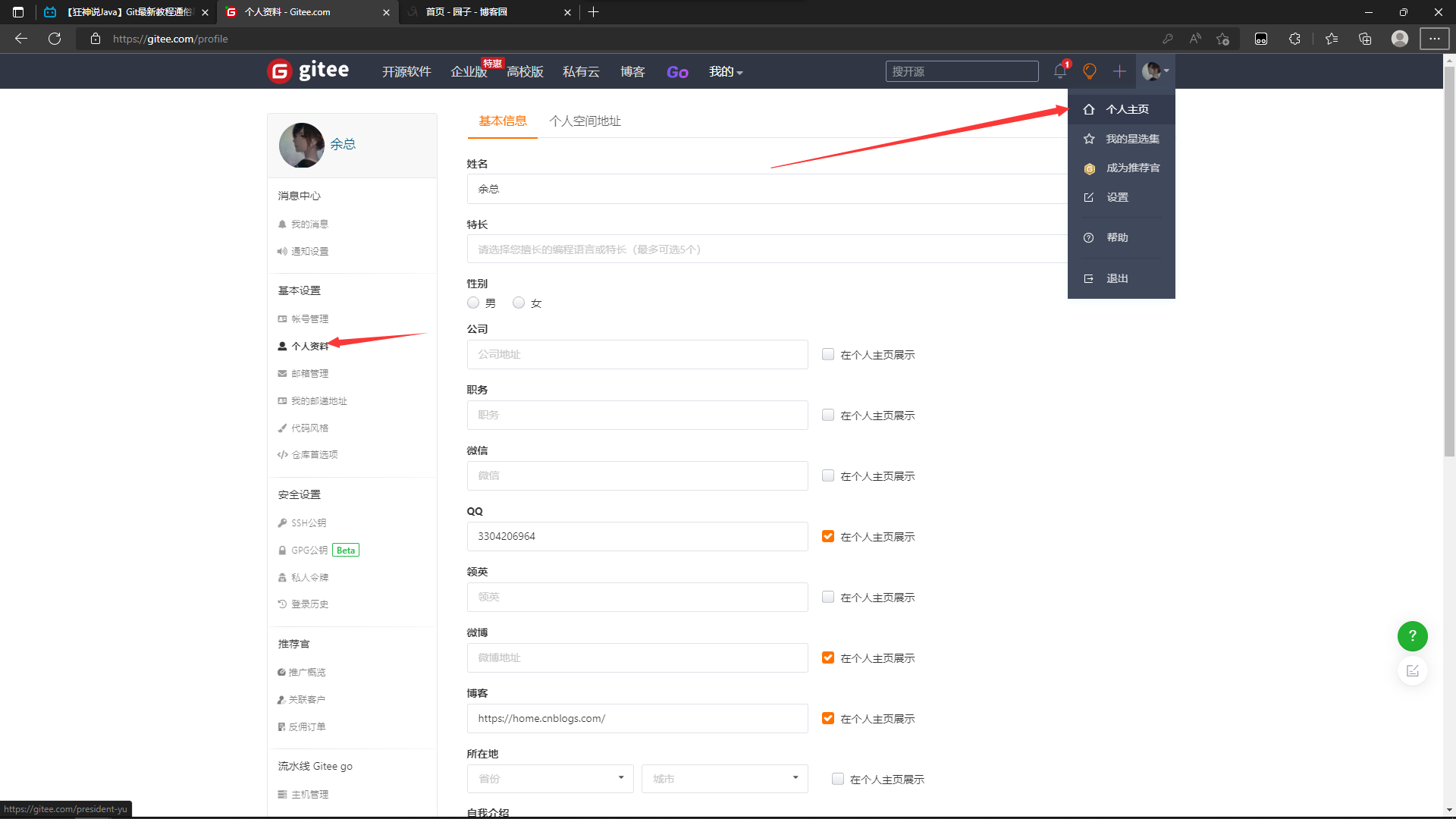1456x819 pixels.
Task: Open 邮箱管理 in sidebar
Action: 309,374
